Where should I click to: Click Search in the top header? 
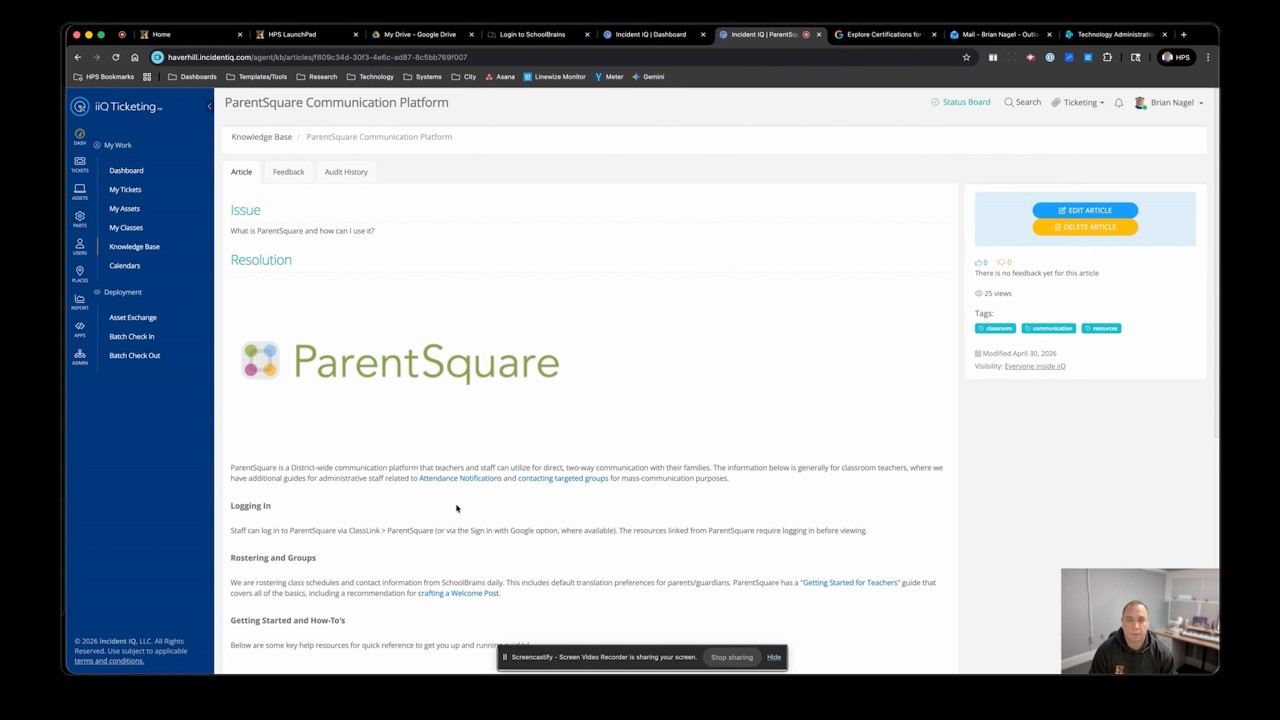(1023, 102)
